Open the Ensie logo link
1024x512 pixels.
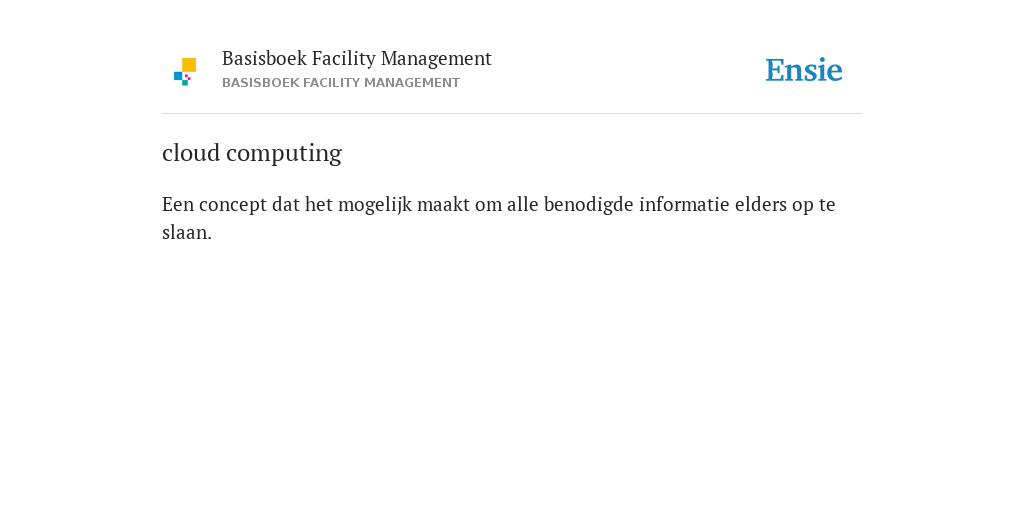tap(804, 70)
